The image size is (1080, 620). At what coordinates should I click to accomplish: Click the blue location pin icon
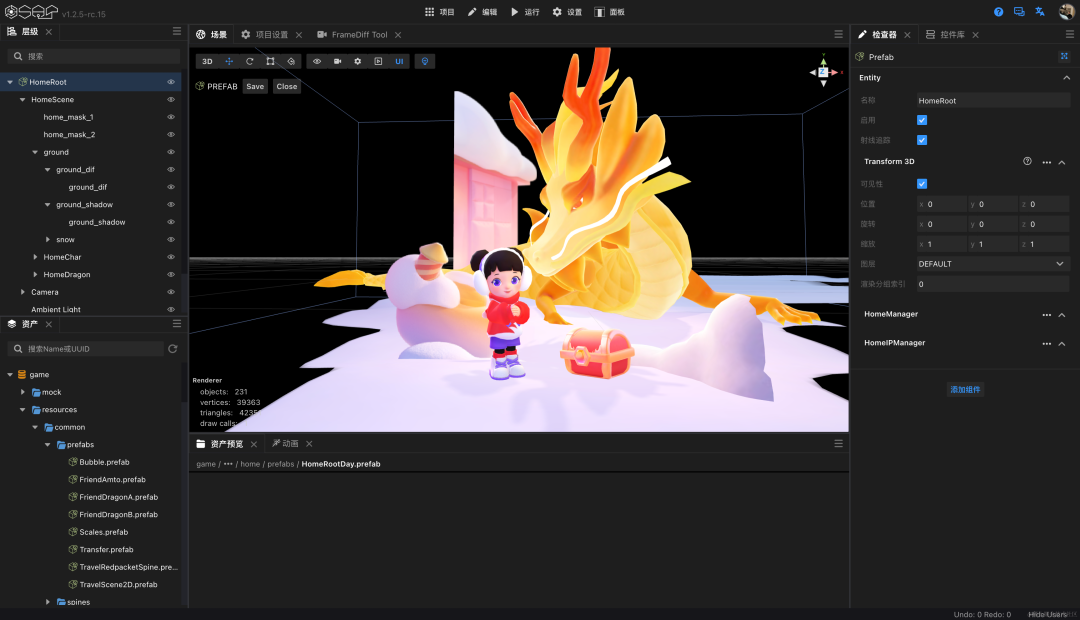pyautogui.click(x=425, y=61)
